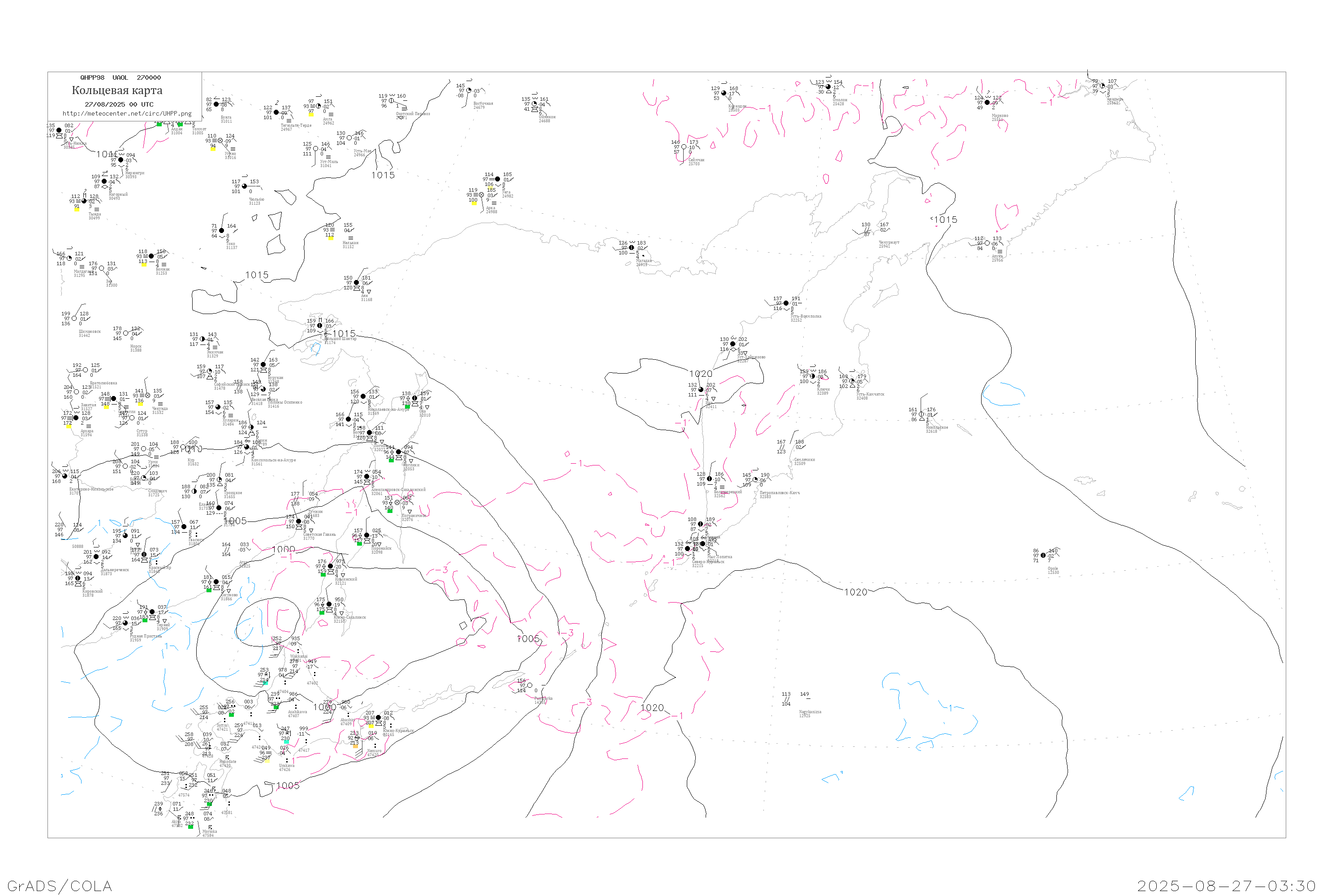The height and width of the screenshot is (896, 1344).
Task: Select the Токо 31137 station circle
Action: click(x=222, y=231)
